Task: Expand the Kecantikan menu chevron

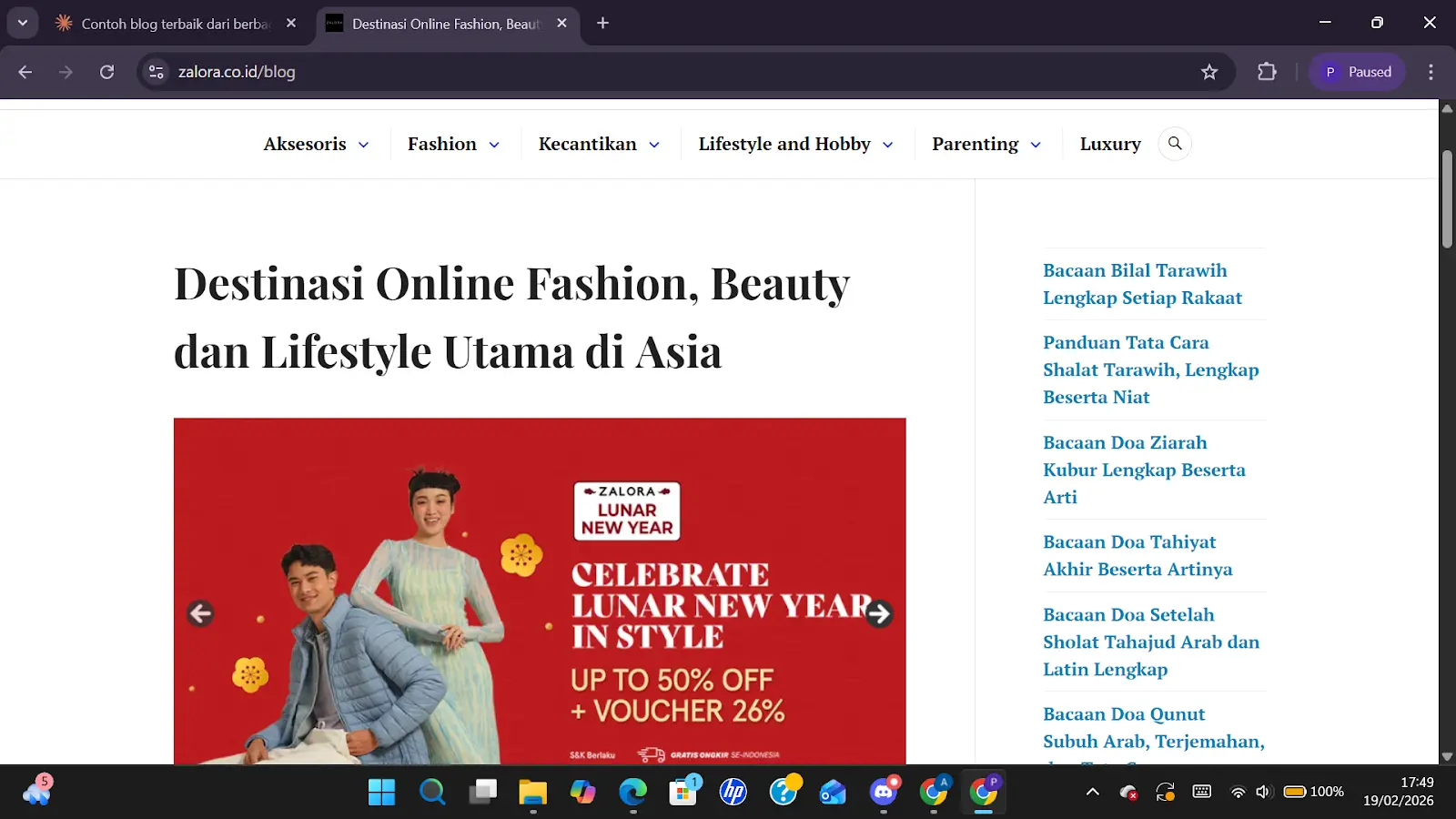Action: [654, 145]
